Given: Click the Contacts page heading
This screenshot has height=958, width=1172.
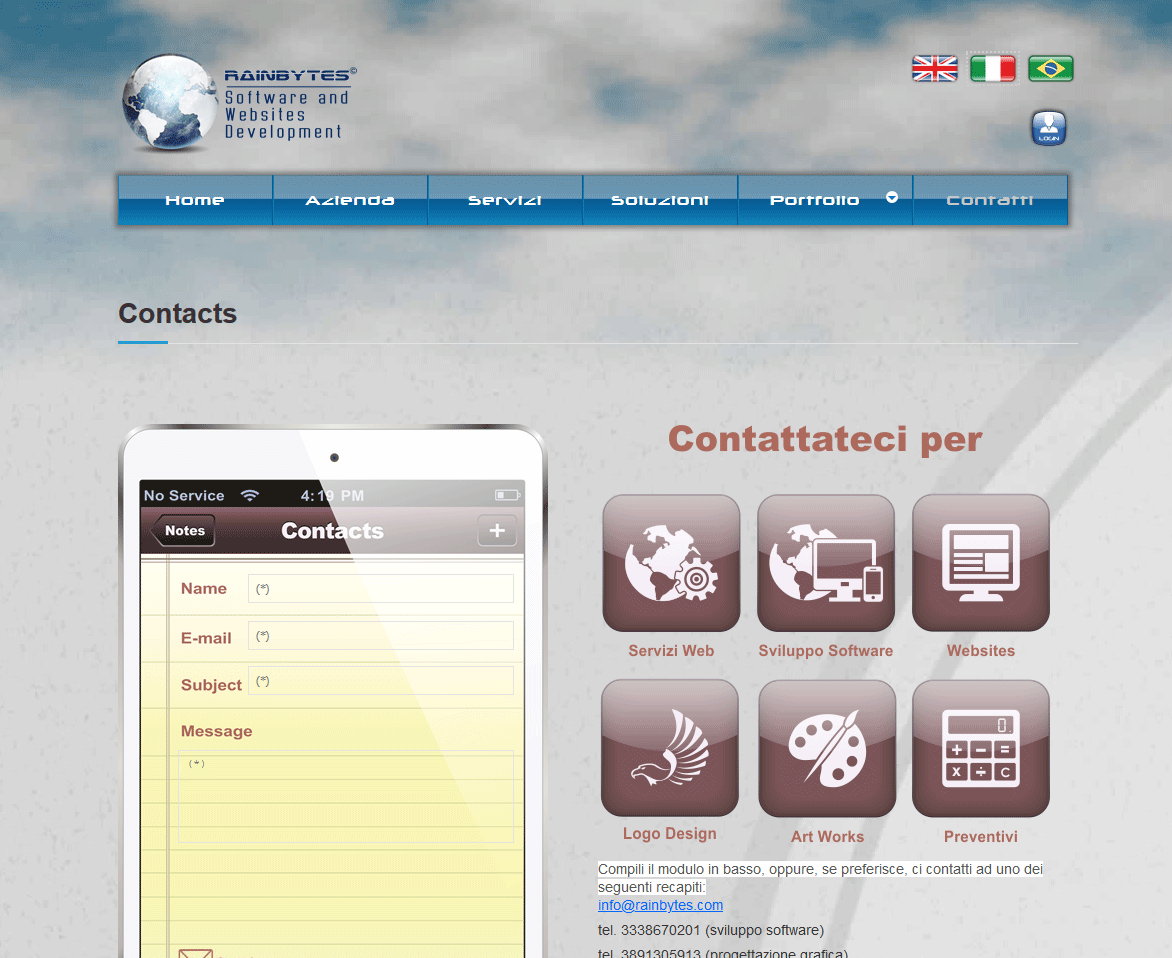Looking at the screenshot, I should 178,313.
